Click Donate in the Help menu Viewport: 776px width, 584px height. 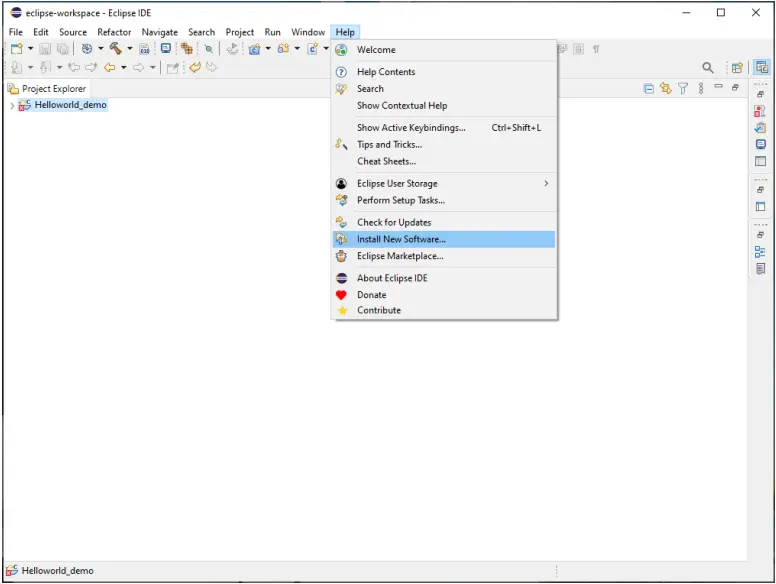coord(444,294)
